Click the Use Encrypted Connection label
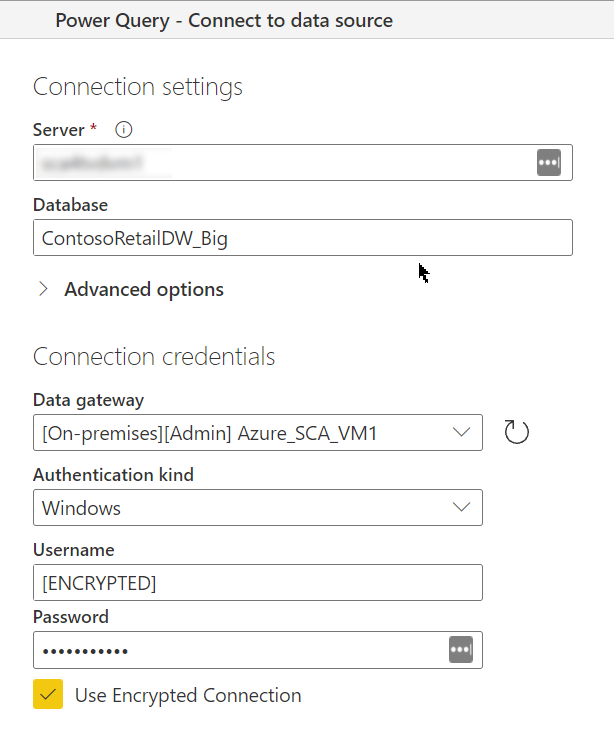614x739 pixels. pos(188,695)
